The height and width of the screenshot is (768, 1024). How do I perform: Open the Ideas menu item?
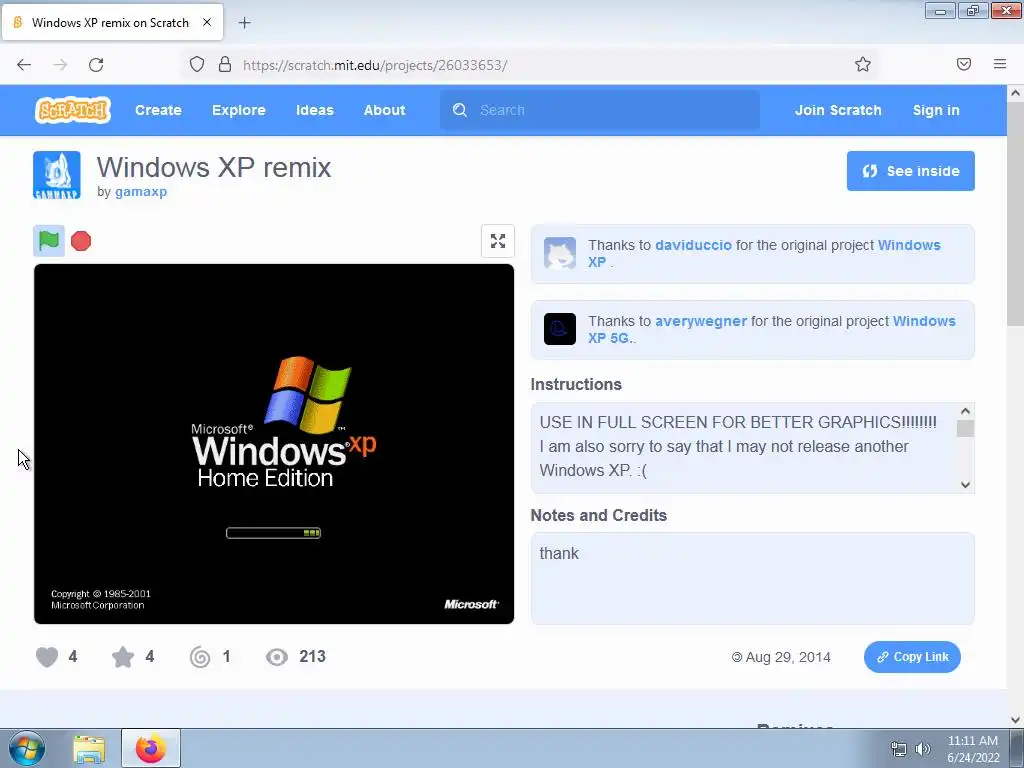pyautogui.click(x=315, y=110)
